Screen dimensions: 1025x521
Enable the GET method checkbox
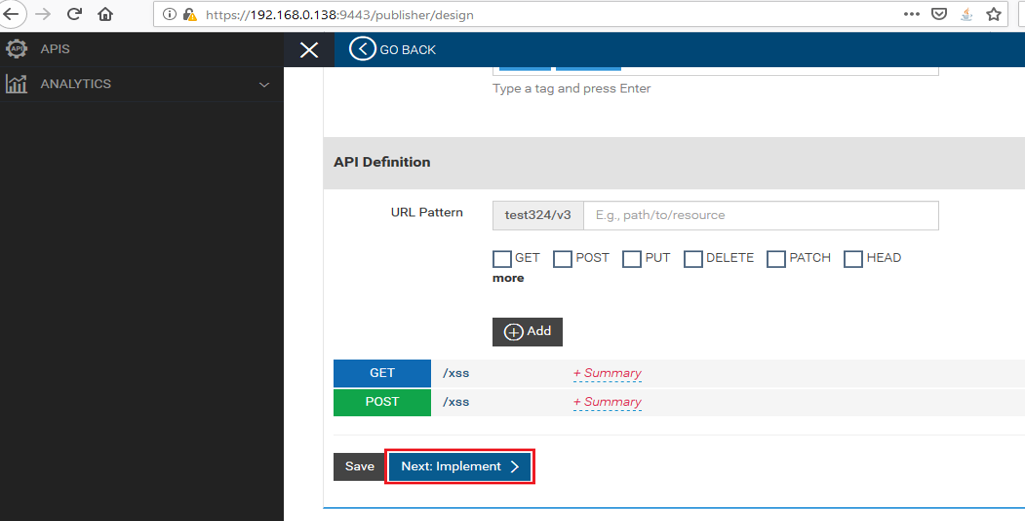(502, 259)
